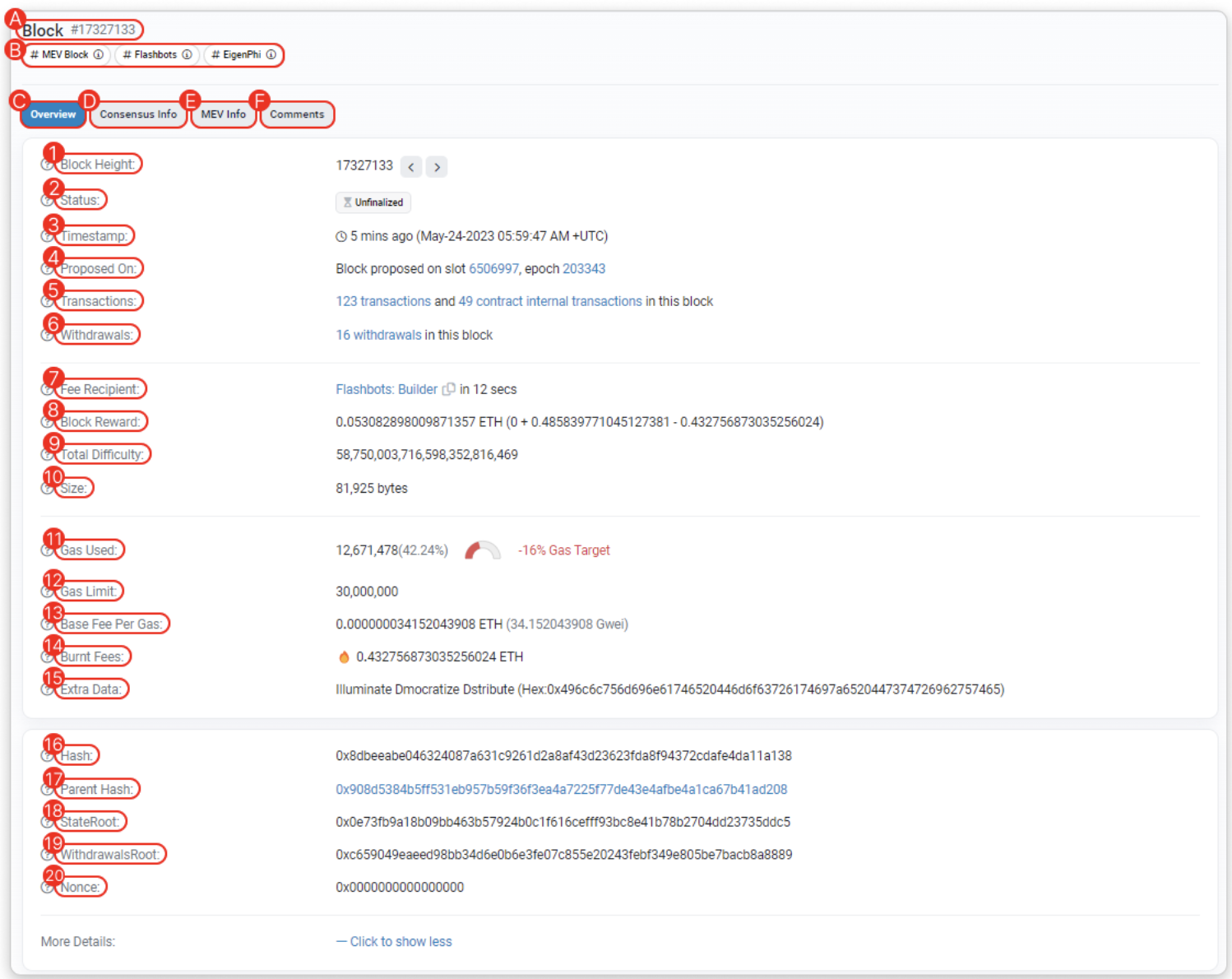Click the -16% Gas Target text
1232x979 pixels.
[x=564, y=550]
